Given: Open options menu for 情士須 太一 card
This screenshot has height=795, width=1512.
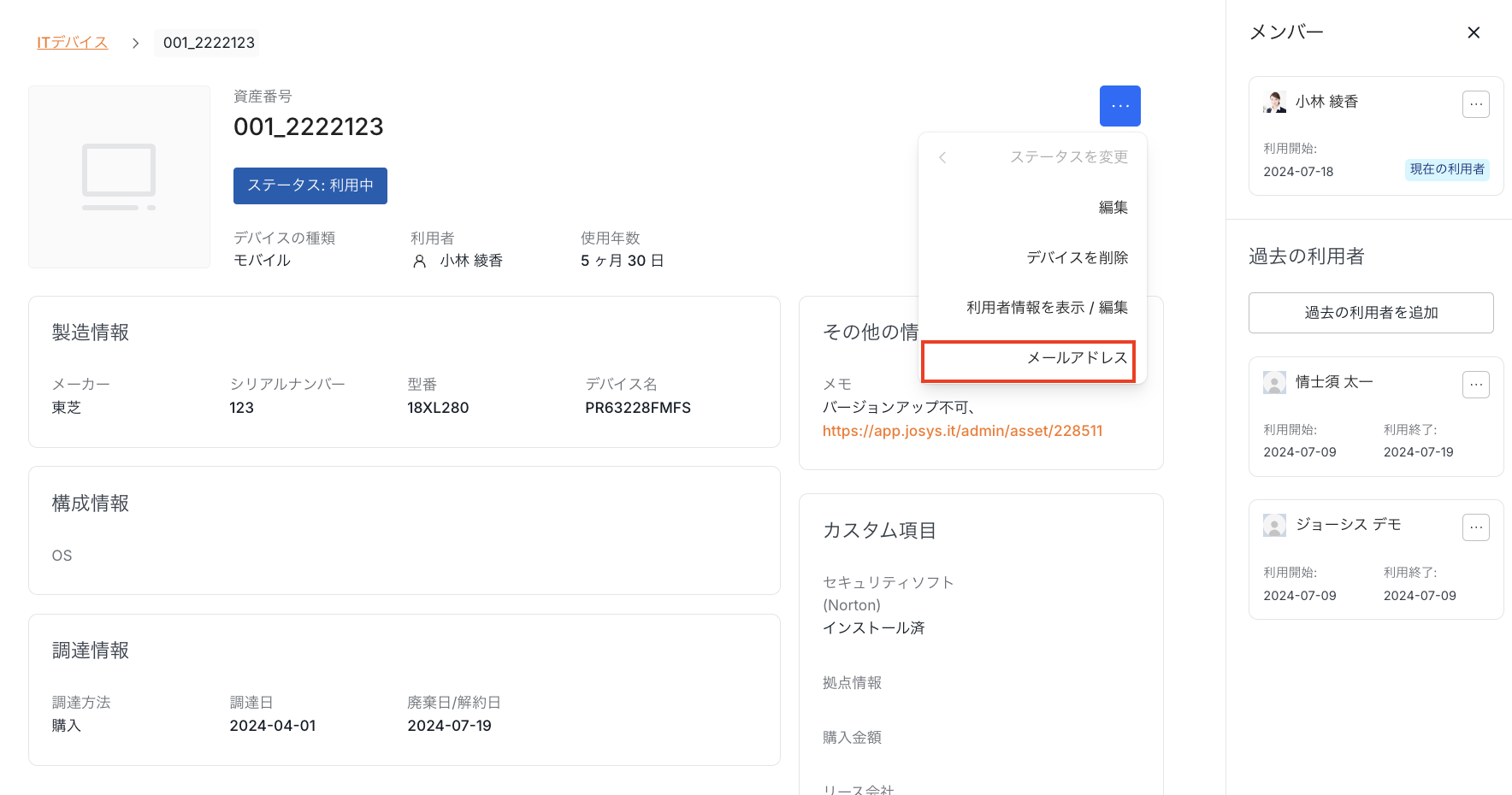Looking at the screenshot, I should (1475, 385).
